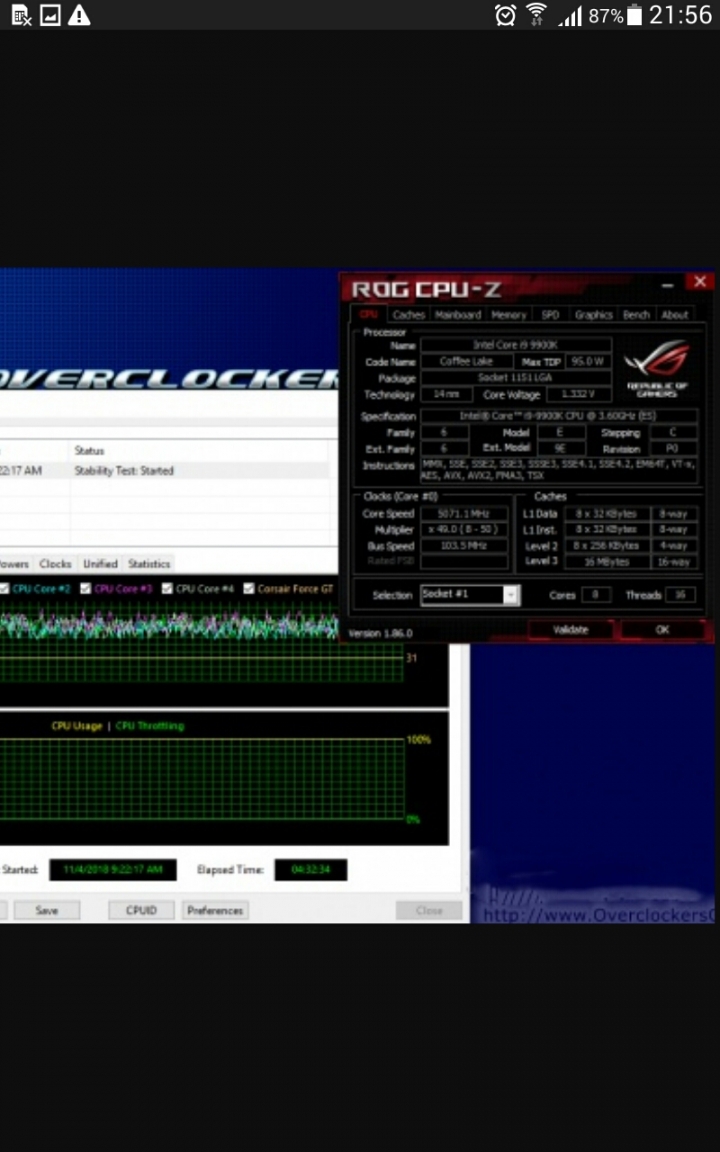Click the Level 3 cache value 16 MBytes

tap(607, 561)
